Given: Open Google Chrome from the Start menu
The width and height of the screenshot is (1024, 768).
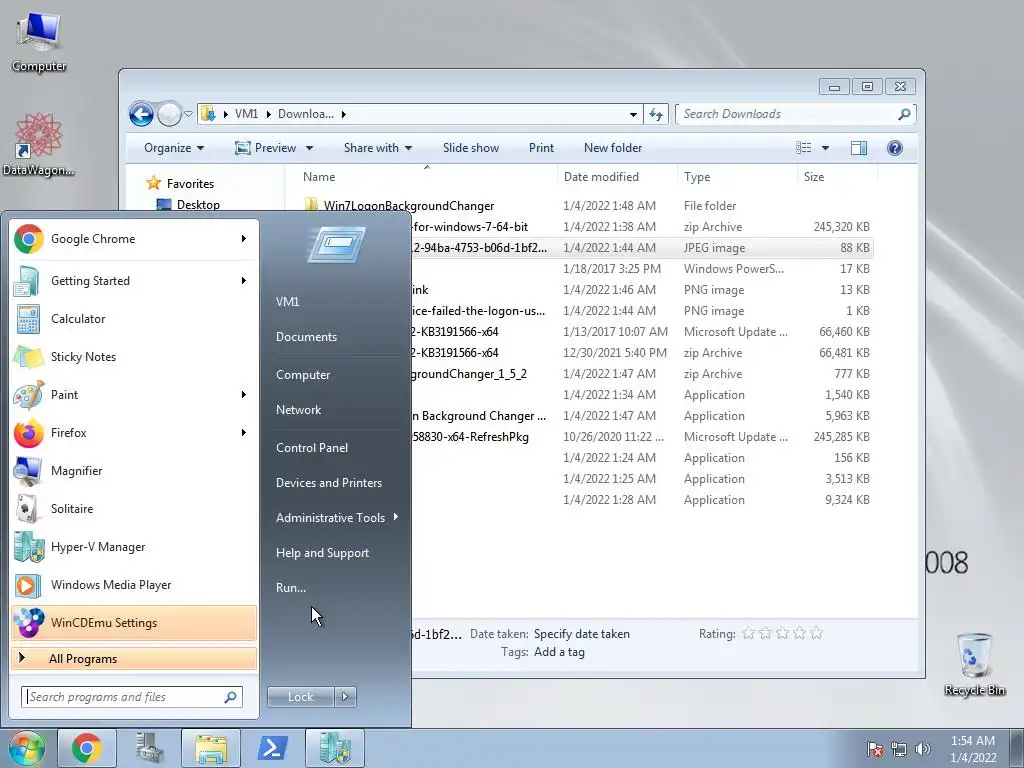Looking at the screenshot, I should click(x=134, y=239).
